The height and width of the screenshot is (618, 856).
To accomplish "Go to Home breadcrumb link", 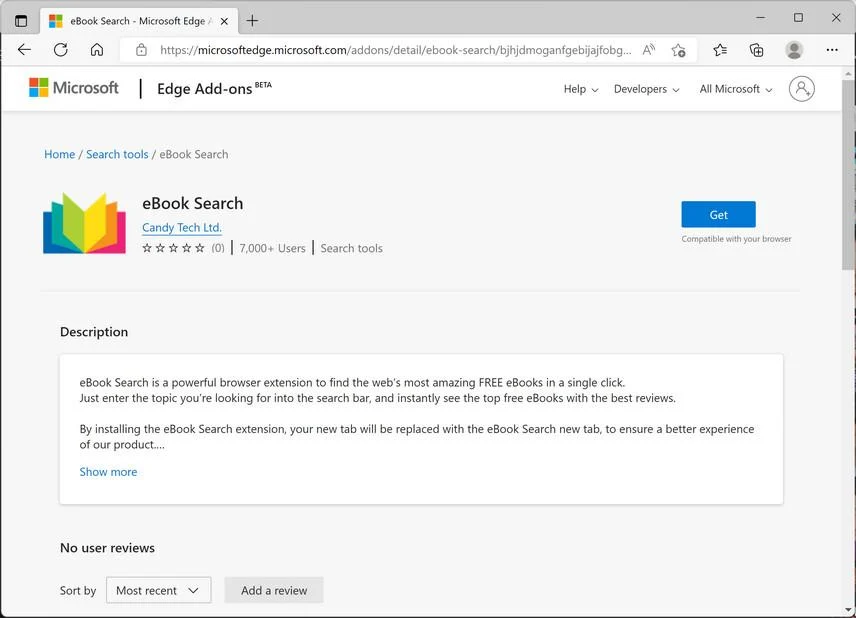I will click(60, 154).
